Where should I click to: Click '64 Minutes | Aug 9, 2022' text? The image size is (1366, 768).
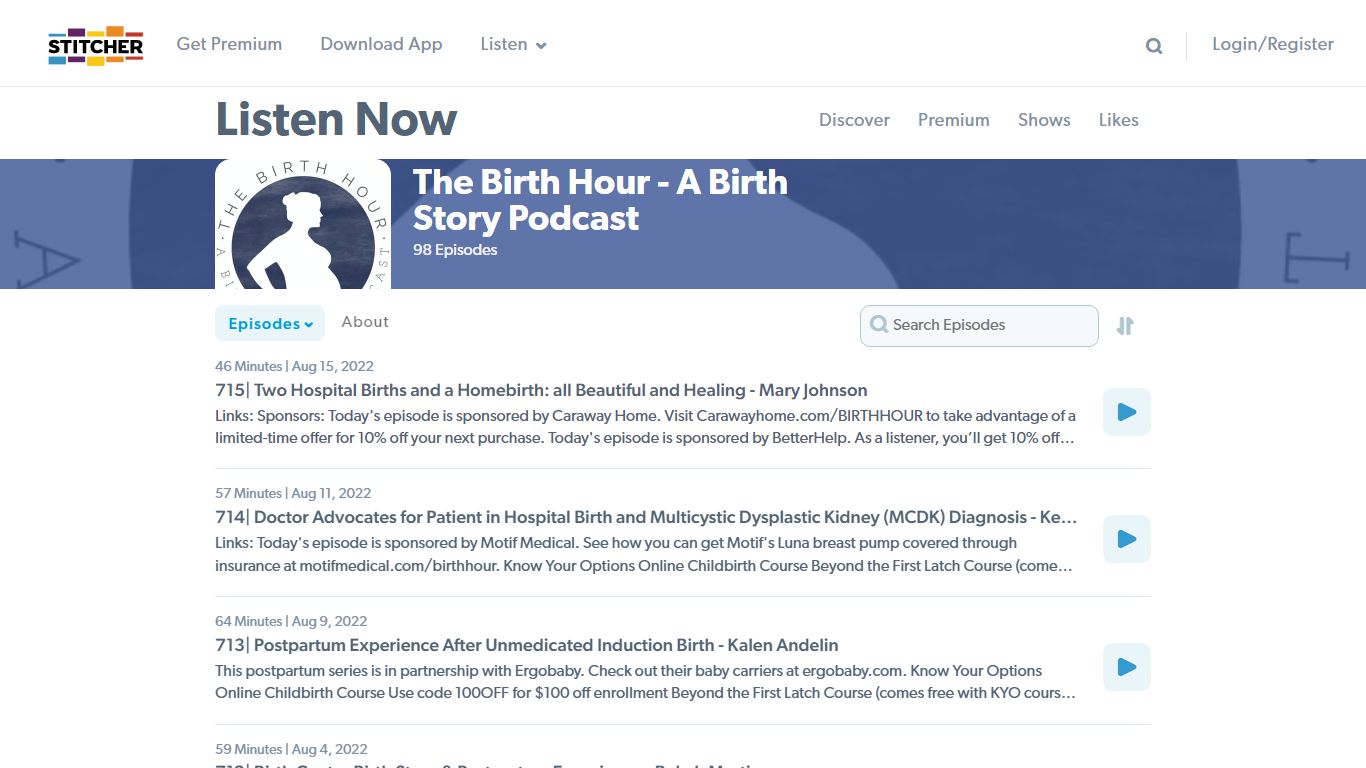291,621
